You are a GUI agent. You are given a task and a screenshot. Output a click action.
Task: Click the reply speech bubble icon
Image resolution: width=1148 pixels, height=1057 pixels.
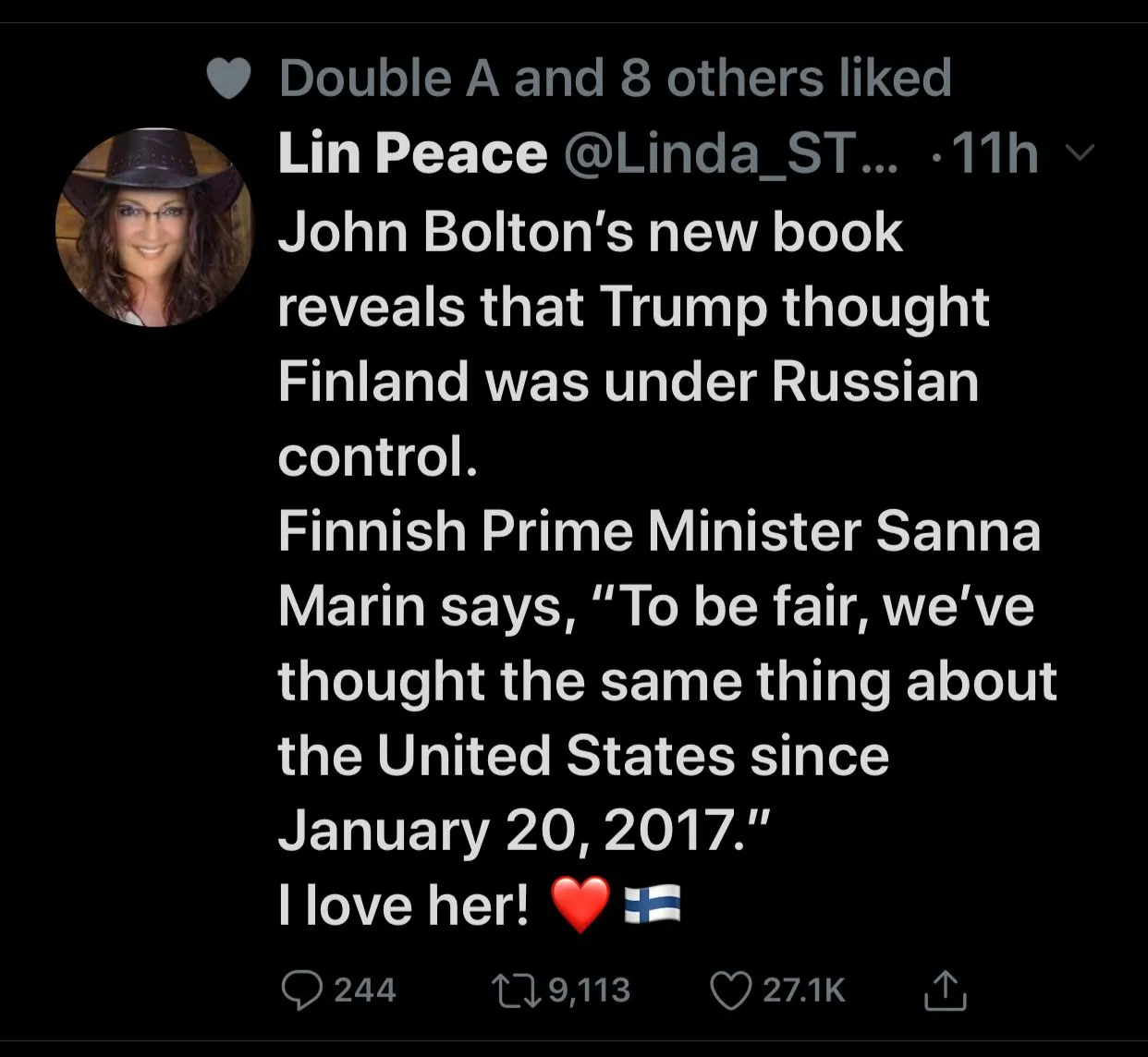299,990
